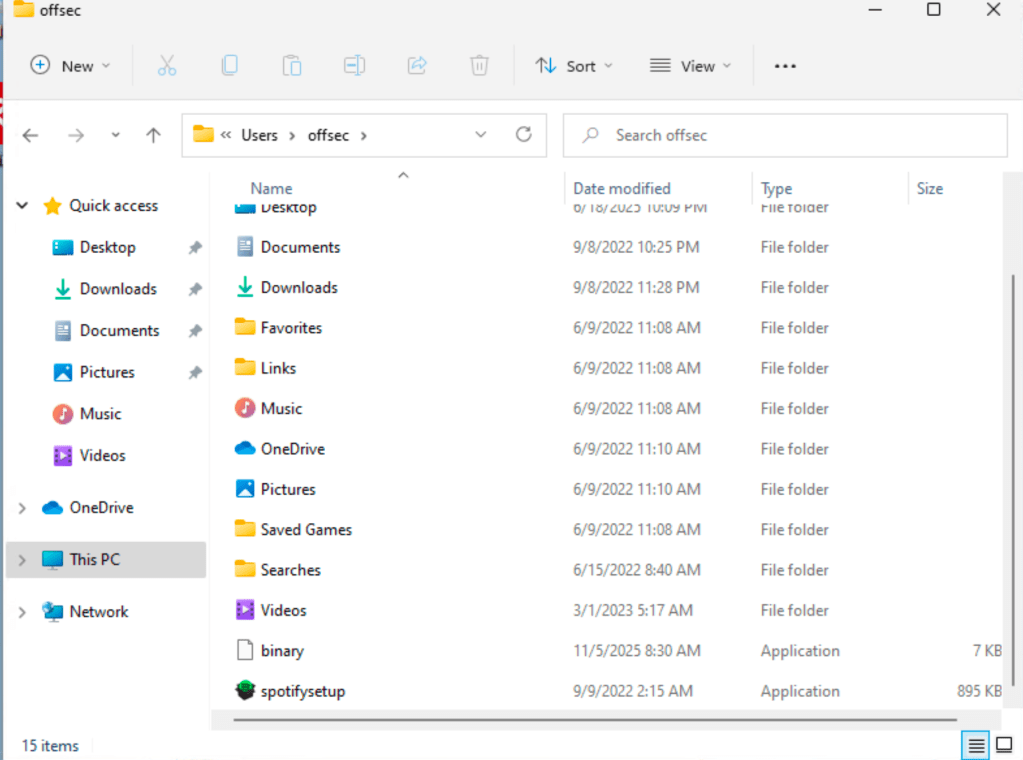Open the Sort dropdown menu
Image resolution: width=1023 pixels, height=760 pixels.
point(574,66)
